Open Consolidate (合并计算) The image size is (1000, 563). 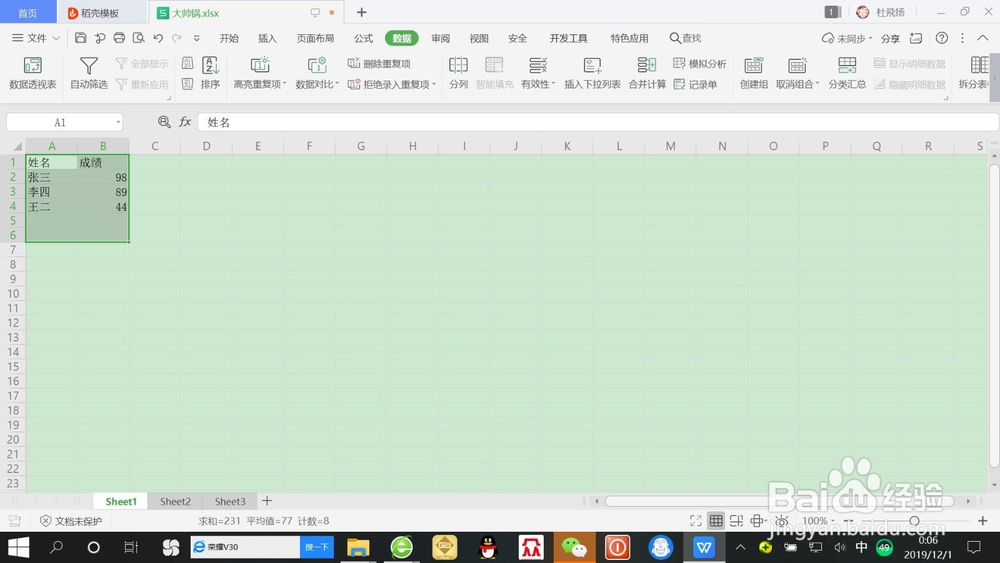tap(647, 73)
